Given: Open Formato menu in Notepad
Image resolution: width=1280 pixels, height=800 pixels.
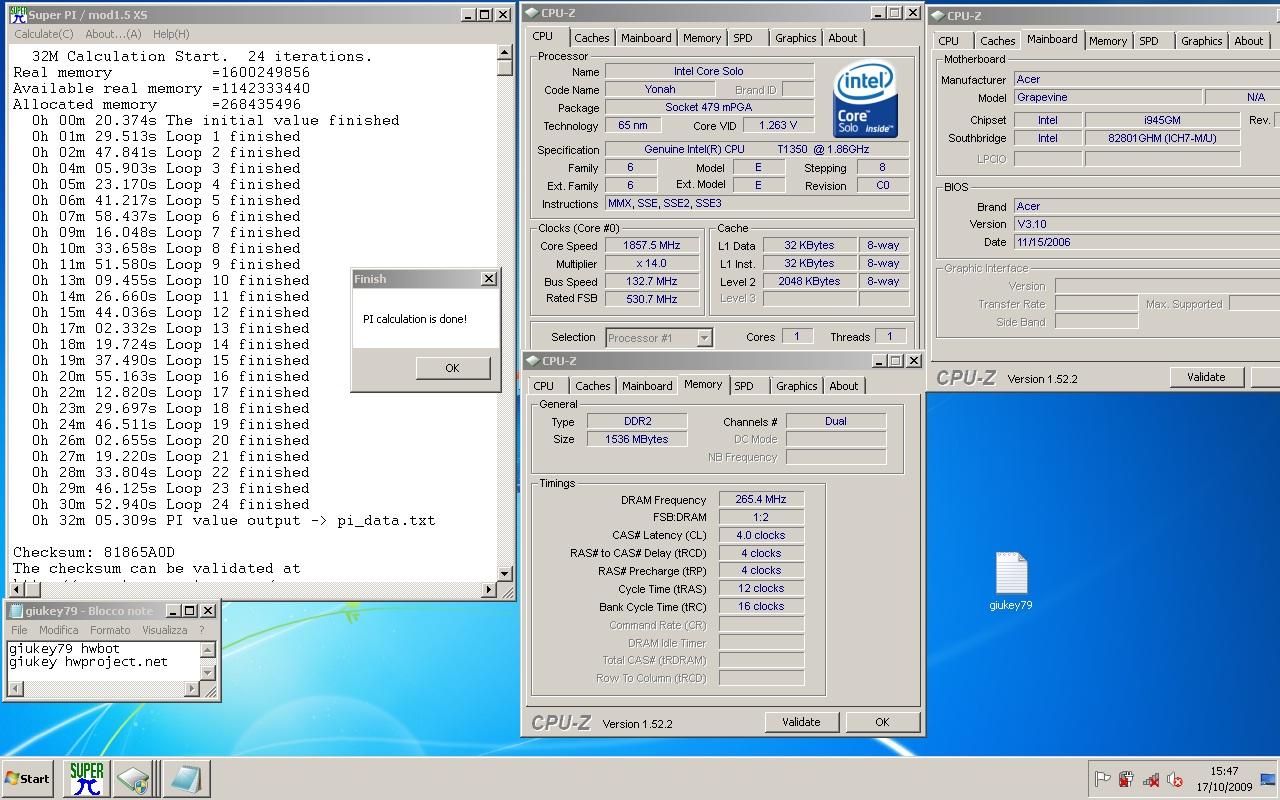Looking at the screenshot, I should [110, 630].
